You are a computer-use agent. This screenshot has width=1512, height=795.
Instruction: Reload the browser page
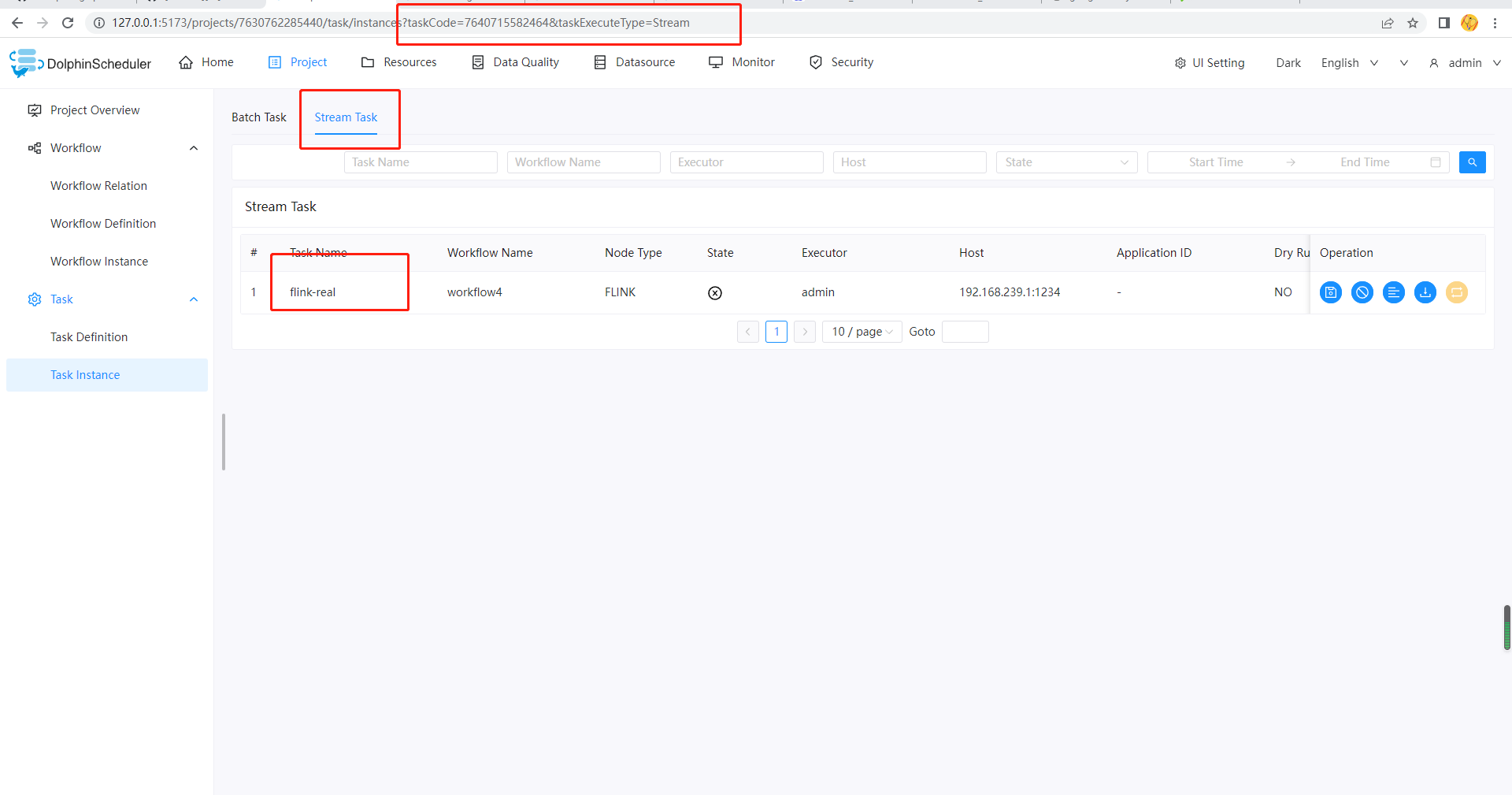pos(68,23)
